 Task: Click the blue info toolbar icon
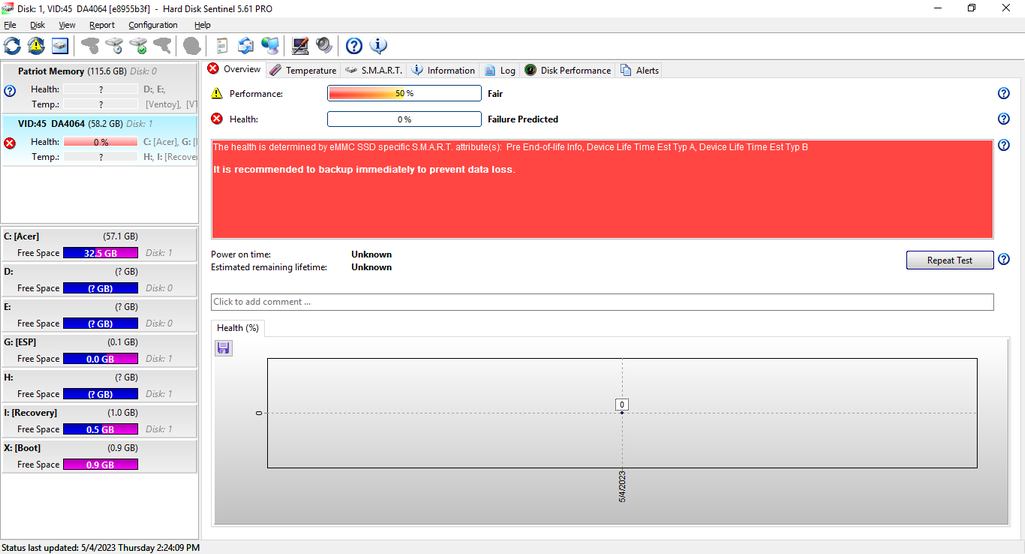pos(379,45)
